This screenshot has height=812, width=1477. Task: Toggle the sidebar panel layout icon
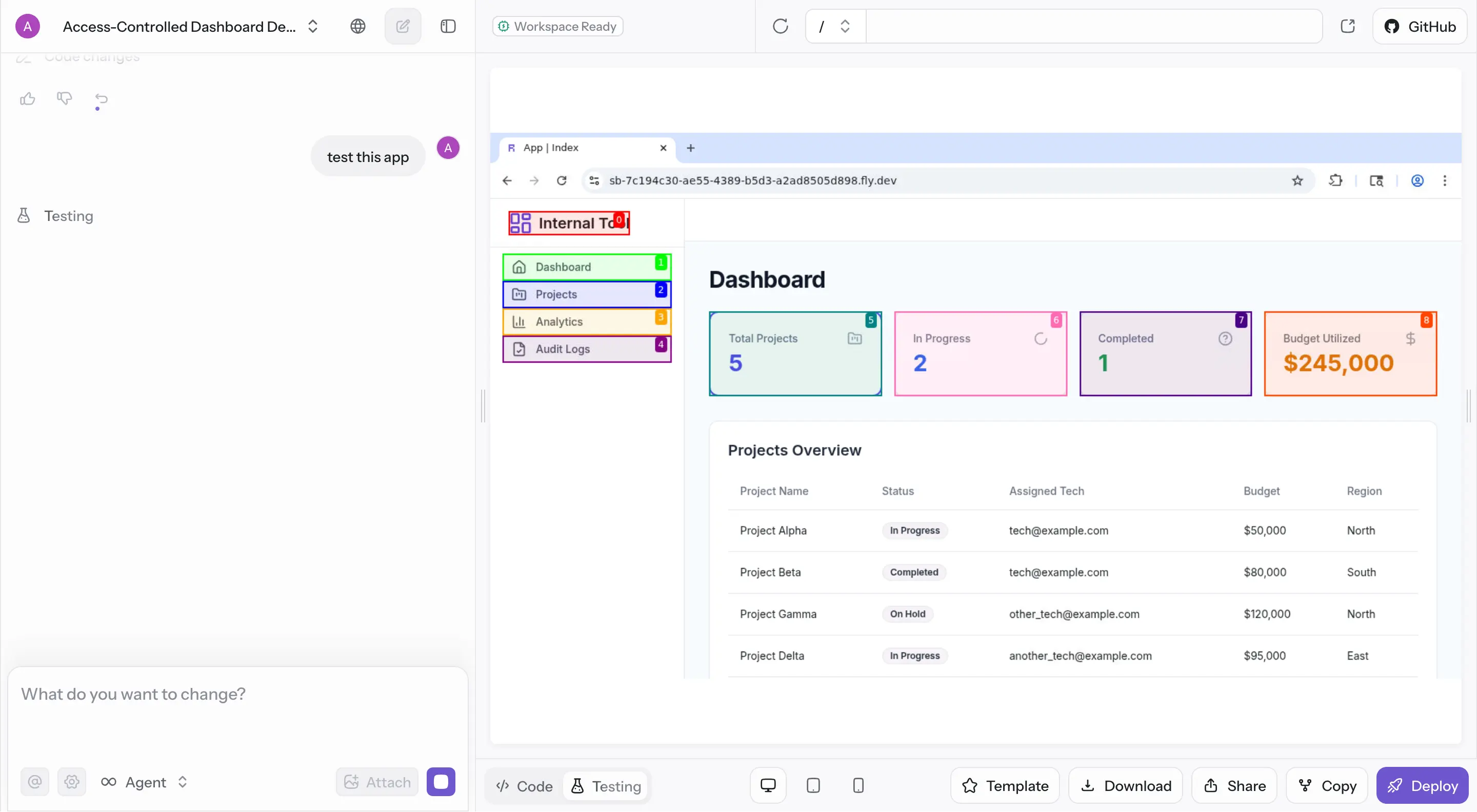tap(448, 26)
